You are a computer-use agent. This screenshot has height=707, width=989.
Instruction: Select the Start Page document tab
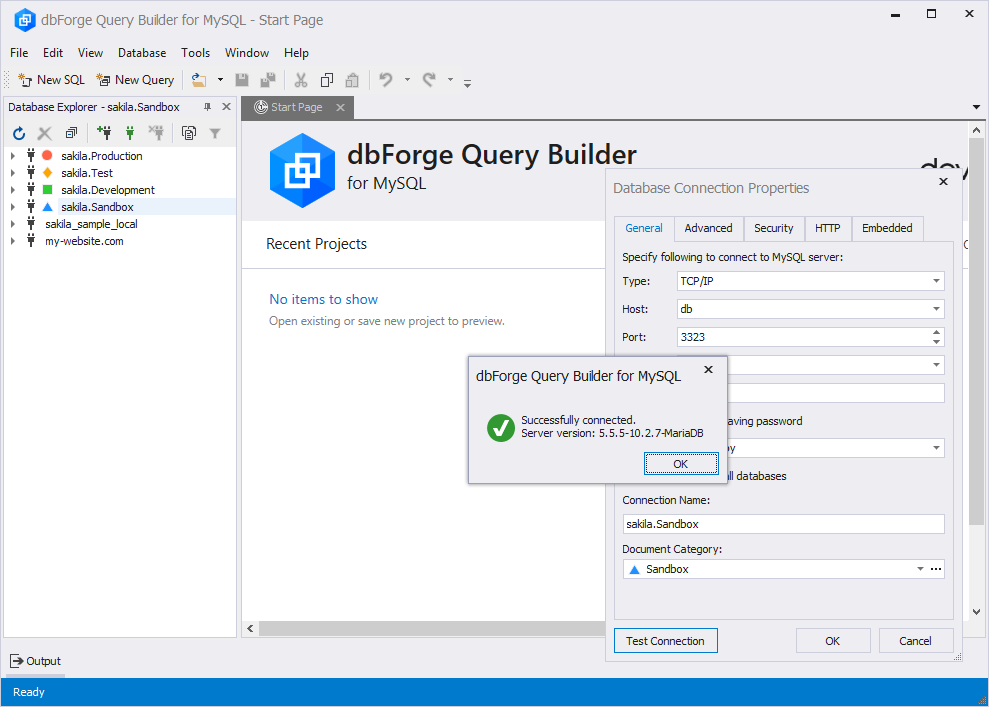296,107
